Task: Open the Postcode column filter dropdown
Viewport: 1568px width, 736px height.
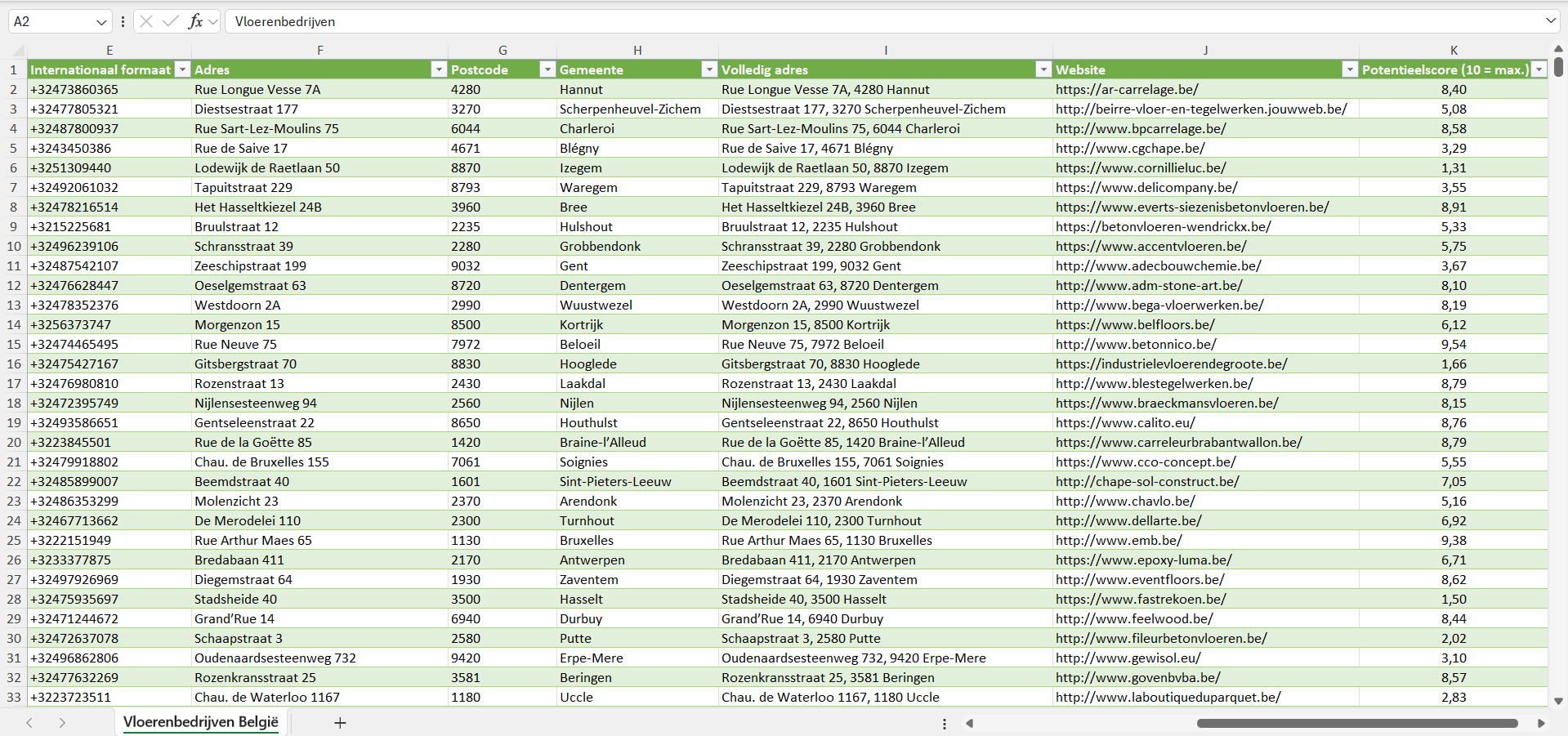Action: (547, 70)
